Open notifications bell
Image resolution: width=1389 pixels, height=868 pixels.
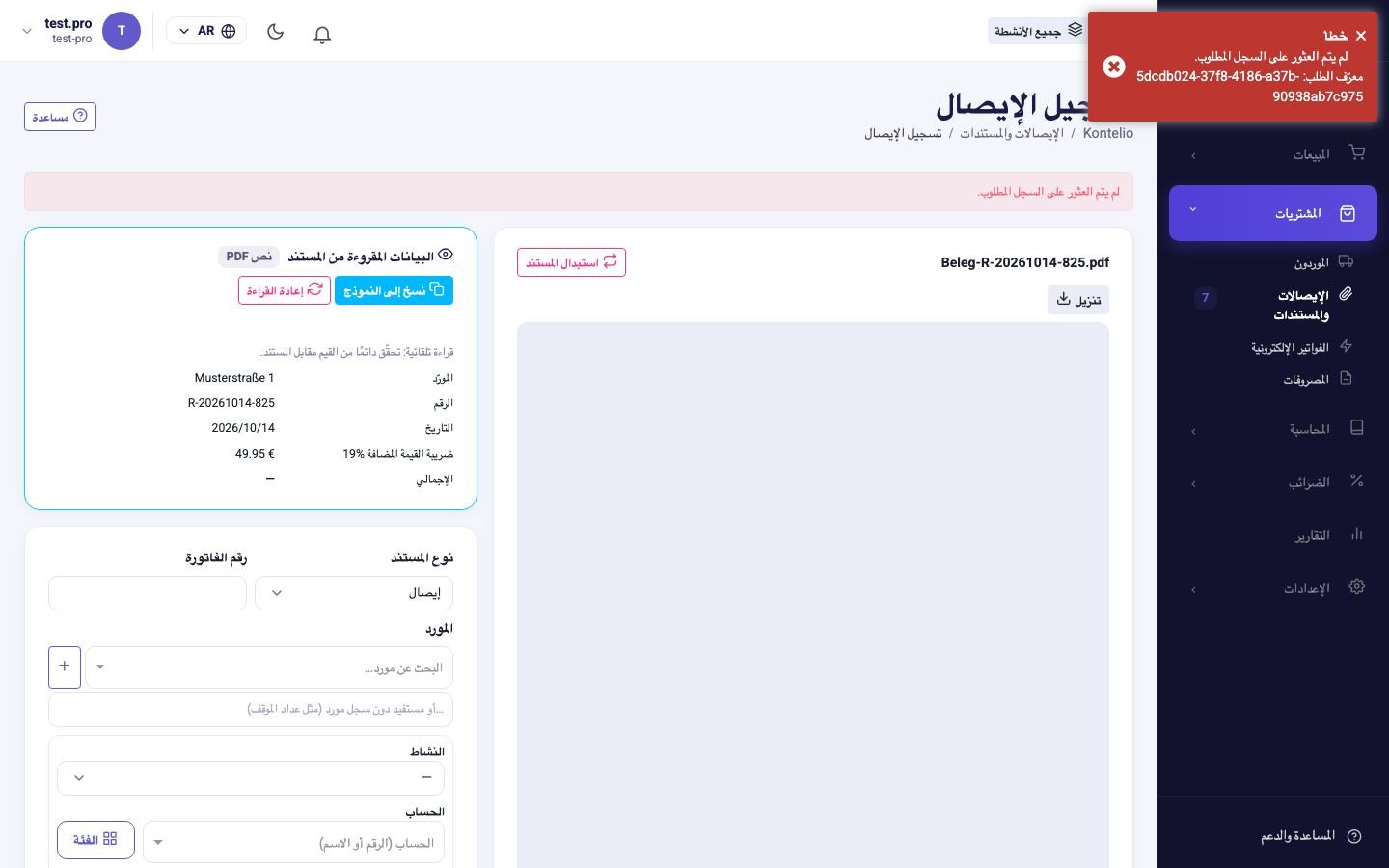click(x=323, y=34)
